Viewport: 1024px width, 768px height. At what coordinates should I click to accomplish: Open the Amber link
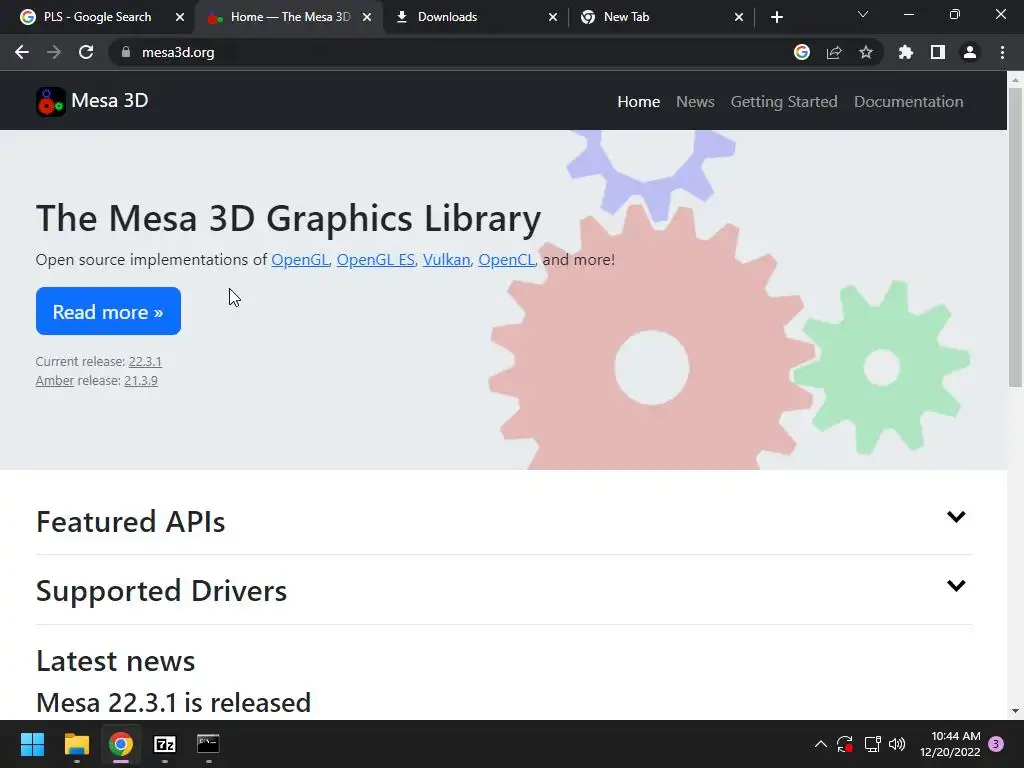point(55,380)
